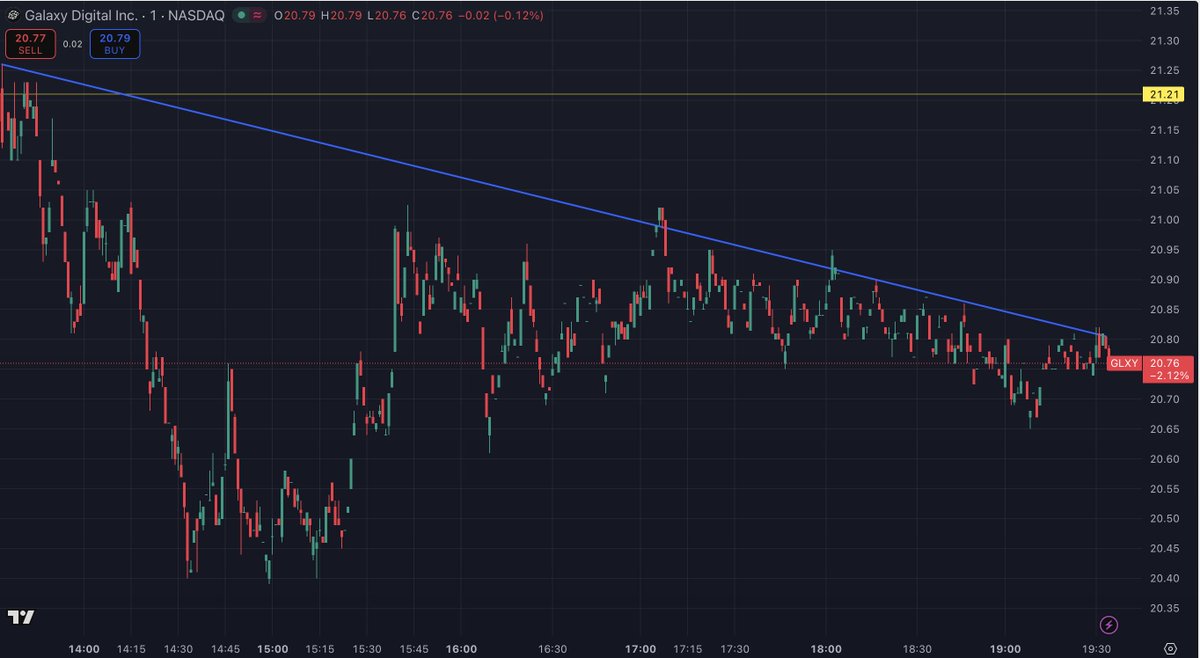Click 21.00 on the price axis
The image size is (1200, 658).
coord(1163,220)
